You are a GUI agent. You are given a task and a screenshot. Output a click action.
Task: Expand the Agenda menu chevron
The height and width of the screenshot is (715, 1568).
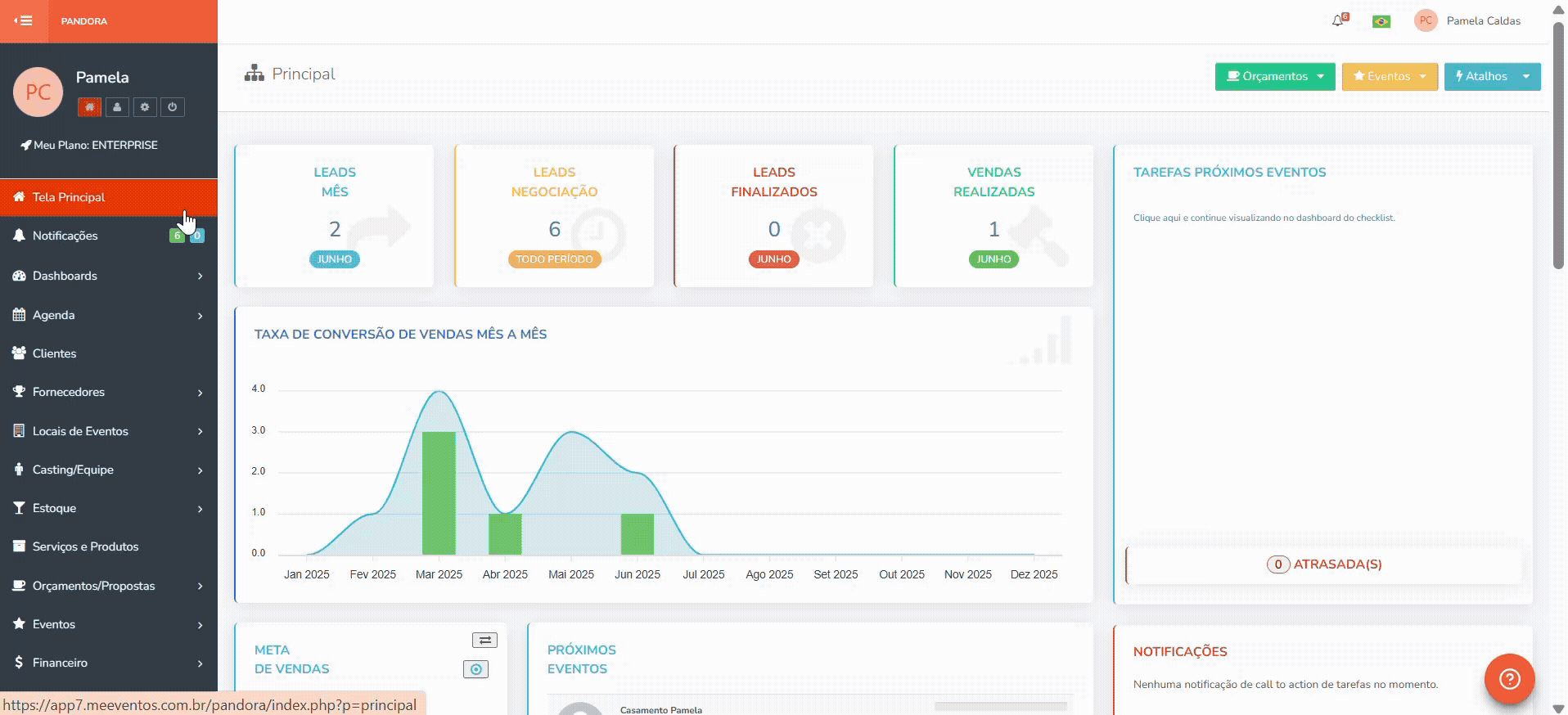pos(200,316)
